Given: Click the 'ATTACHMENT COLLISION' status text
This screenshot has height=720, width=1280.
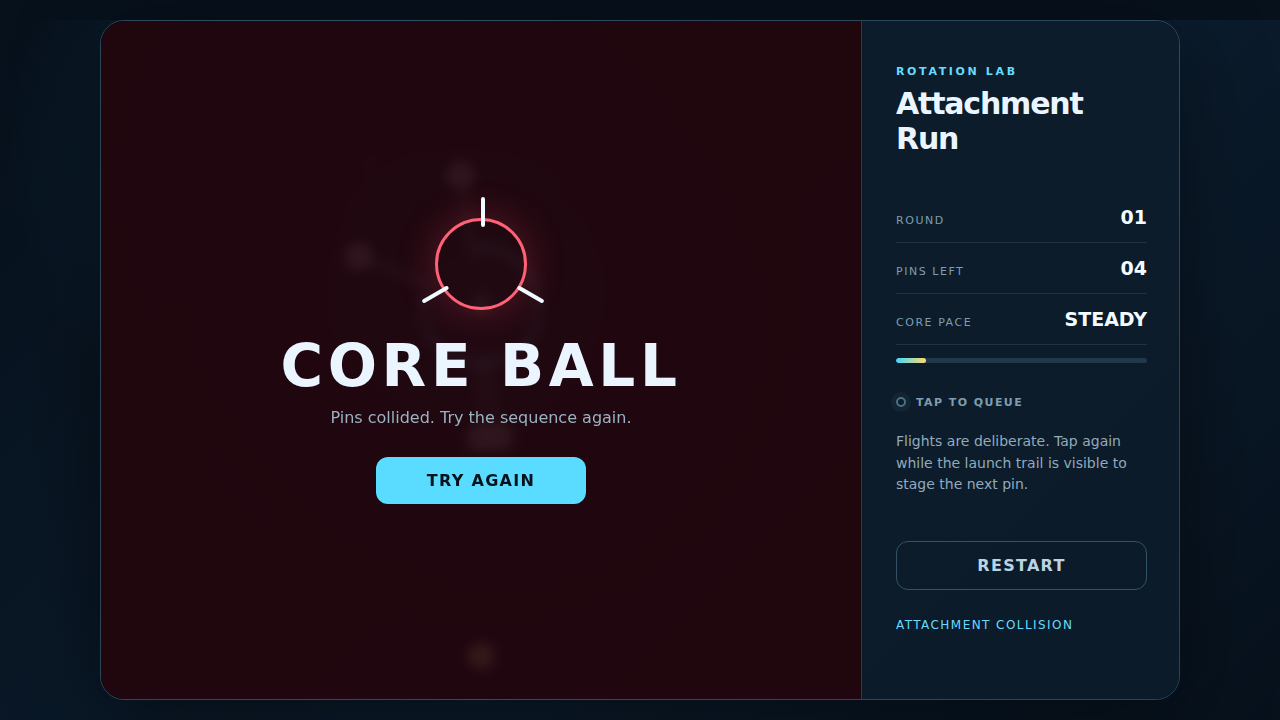Looking at the screenshot, I should 984,625.
